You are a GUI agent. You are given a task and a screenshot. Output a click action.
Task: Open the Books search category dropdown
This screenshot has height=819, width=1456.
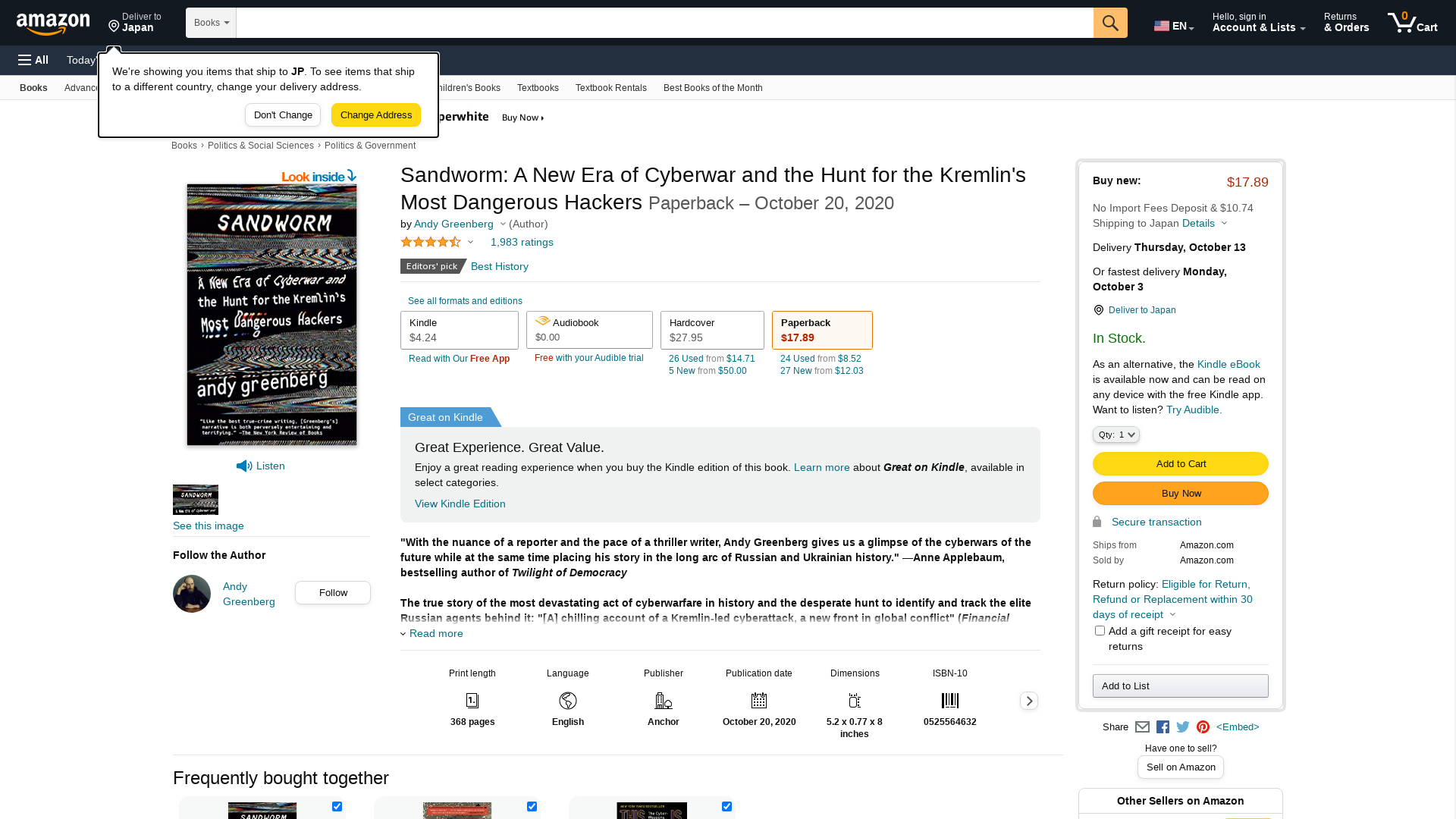coord(211,23)
